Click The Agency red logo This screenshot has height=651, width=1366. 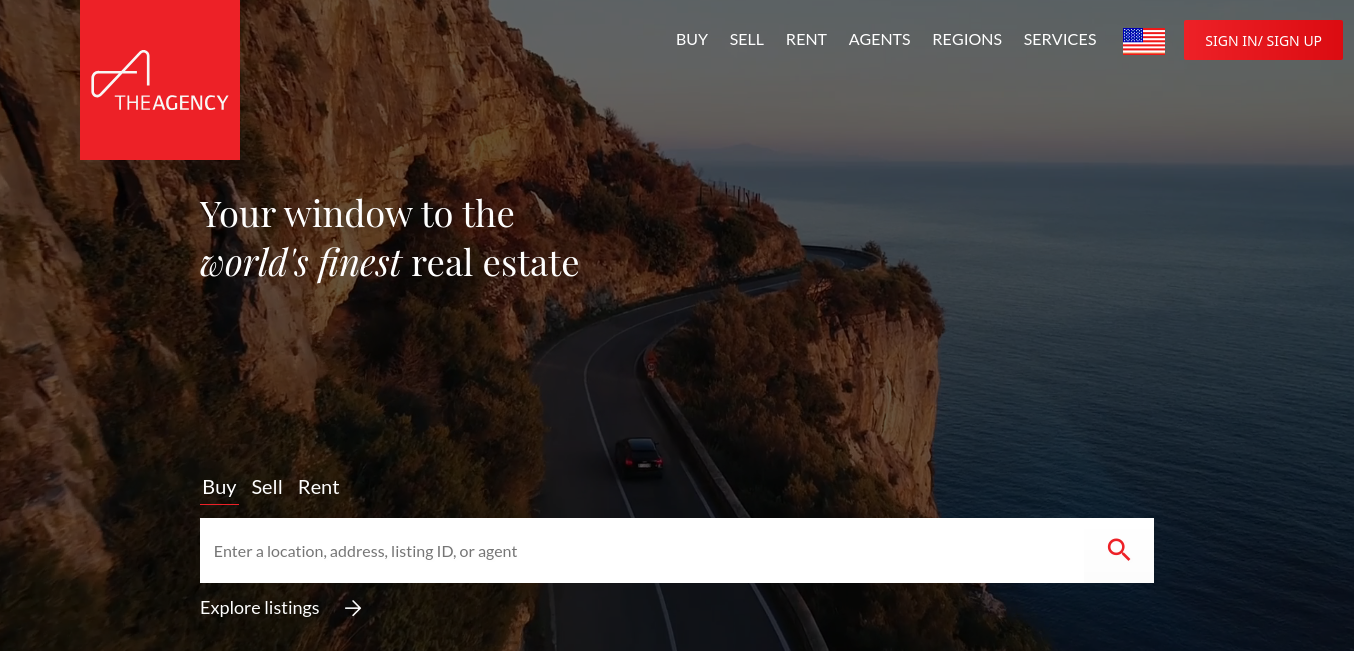(x=160, y=80)
